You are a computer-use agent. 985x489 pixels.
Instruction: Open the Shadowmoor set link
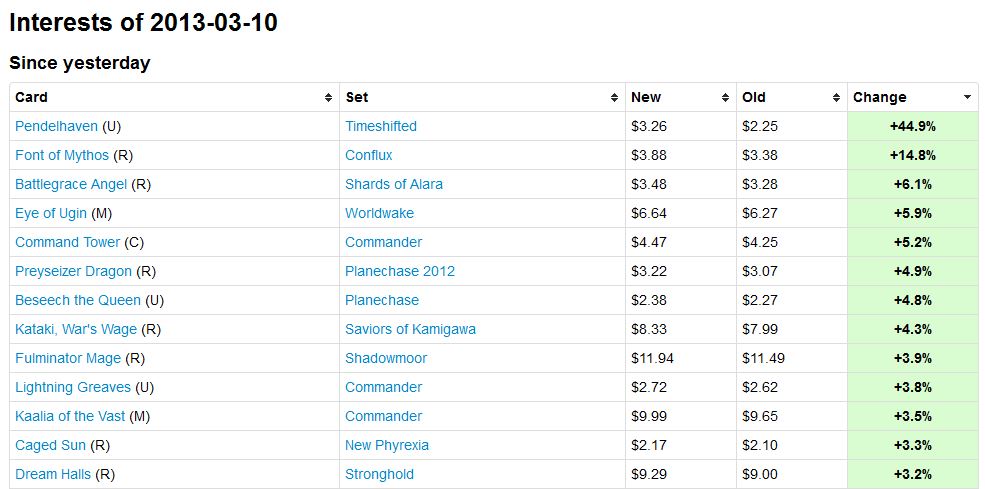[386, 358]
